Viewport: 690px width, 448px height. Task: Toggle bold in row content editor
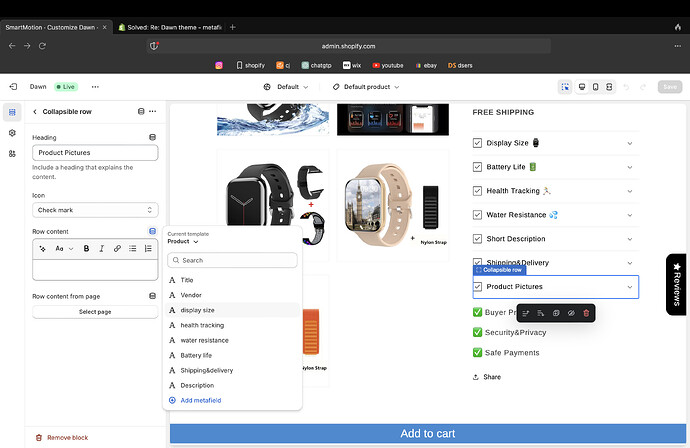pyautogui.click(x=86, y=249)
